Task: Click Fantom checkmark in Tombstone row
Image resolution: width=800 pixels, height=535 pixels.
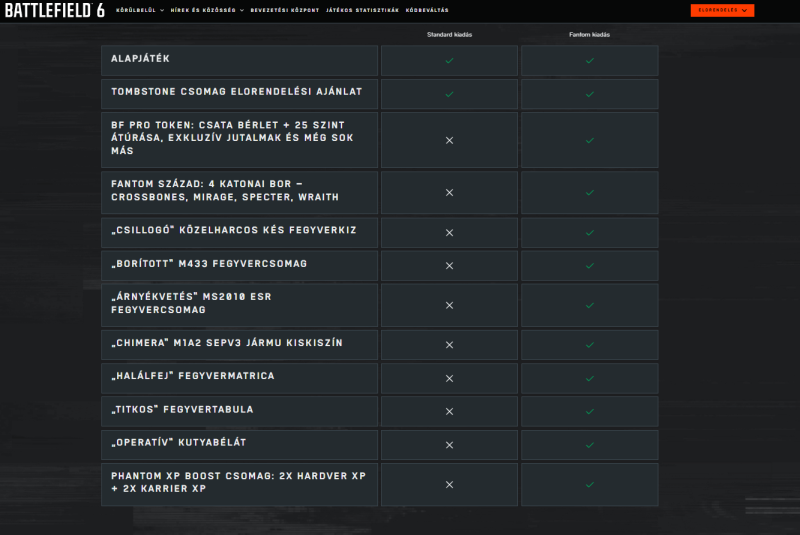Action: coord(590,94)
